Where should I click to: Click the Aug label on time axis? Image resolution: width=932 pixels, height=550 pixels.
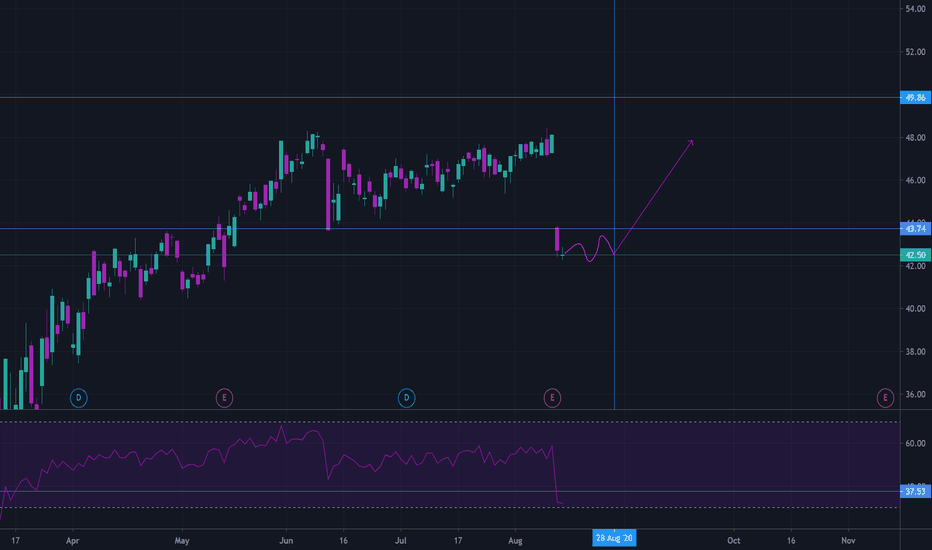coord(515,540)
